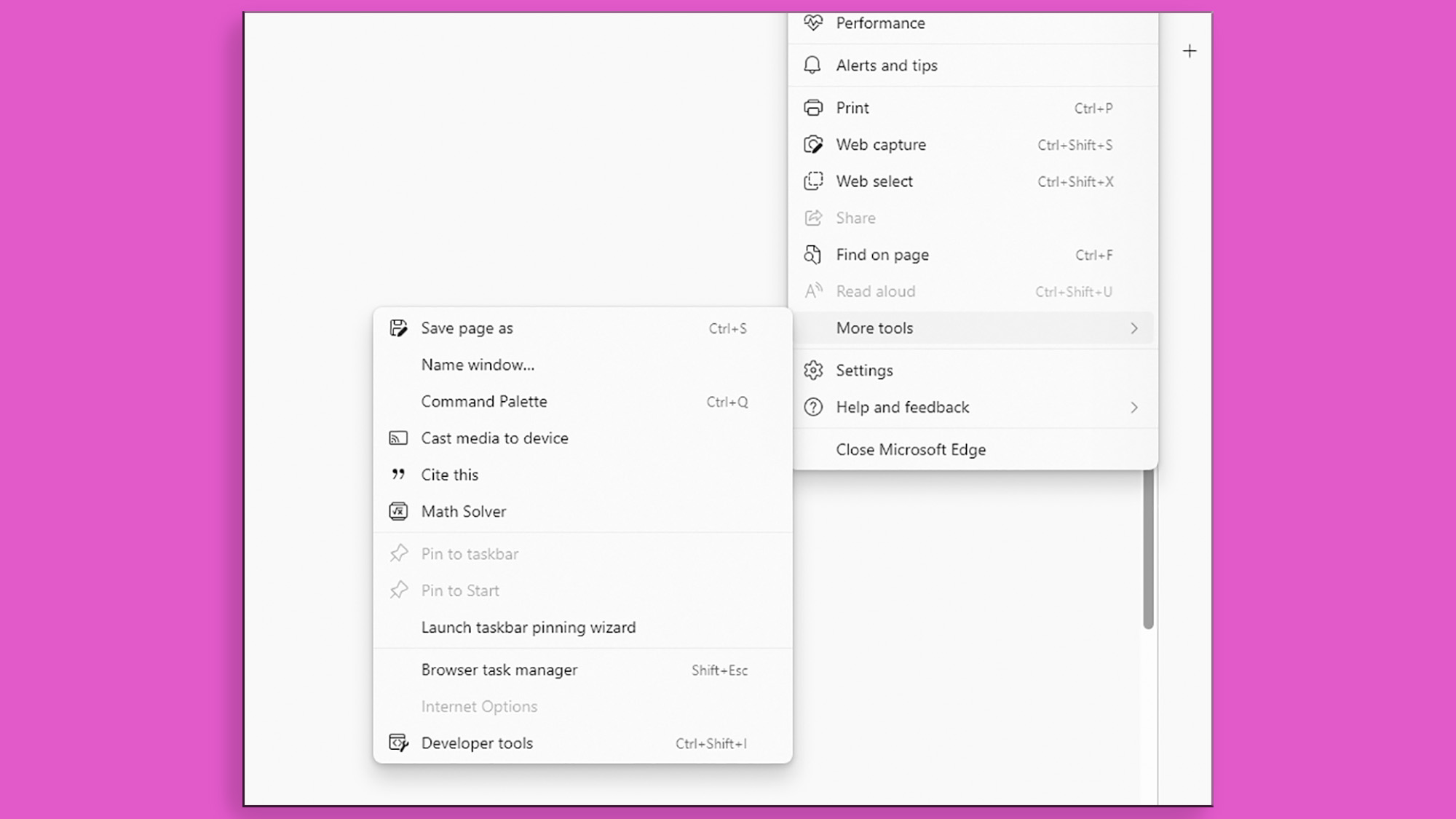Click Close Microsoft Edge button
The height and width of the screenshot is (819, 1456).
911,449
